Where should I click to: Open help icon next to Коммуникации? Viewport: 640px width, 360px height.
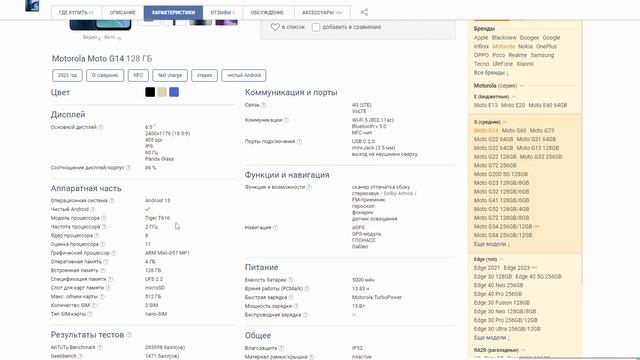point(286,120)
